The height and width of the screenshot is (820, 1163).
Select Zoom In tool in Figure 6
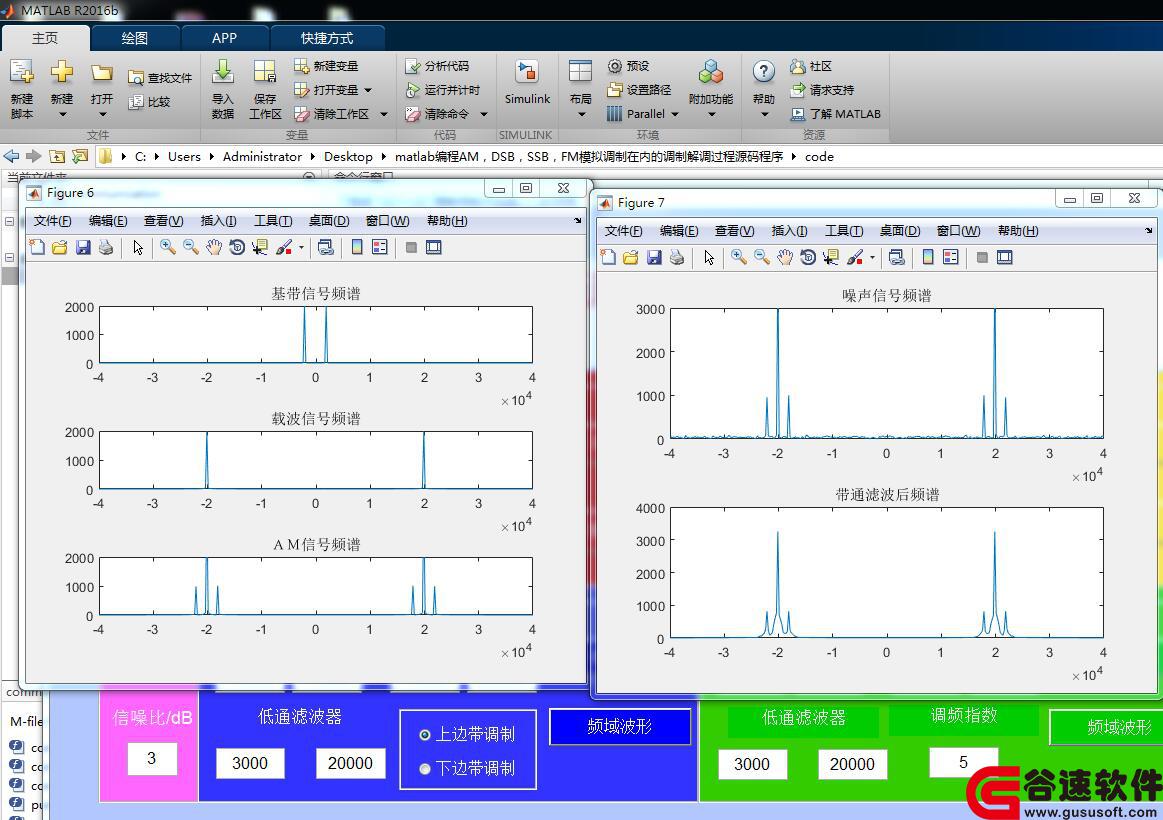[x=168, y=248]
